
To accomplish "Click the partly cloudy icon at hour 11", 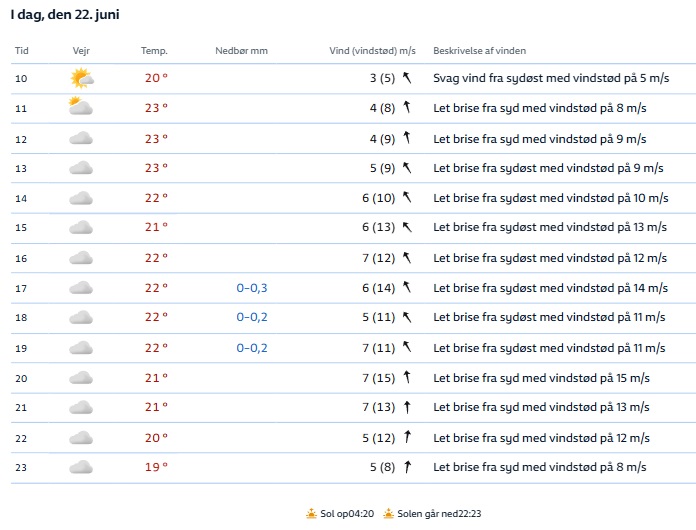I will coord(81,108).
